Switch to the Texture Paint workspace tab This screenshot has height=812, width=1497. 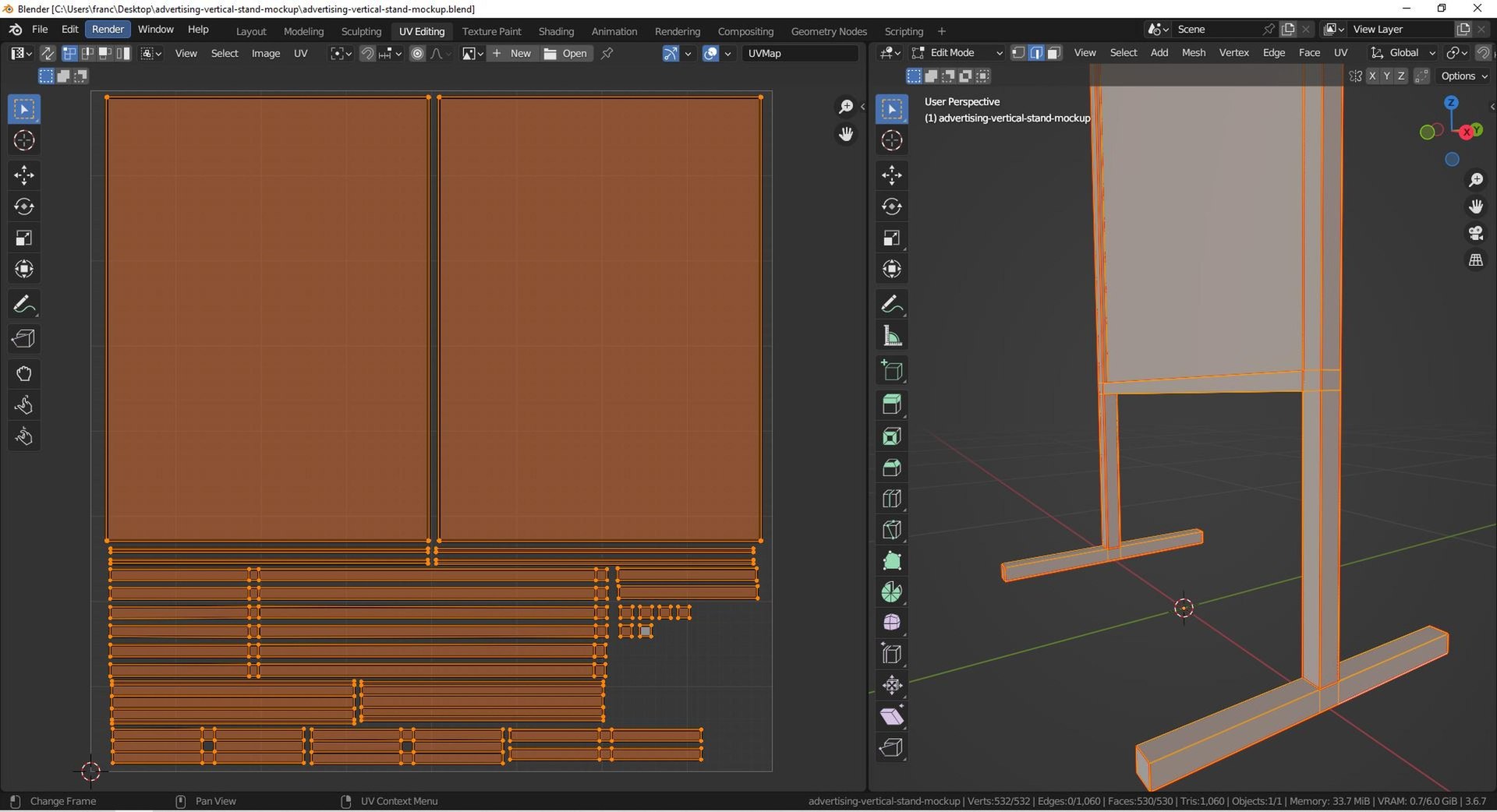tap(491, 31)
